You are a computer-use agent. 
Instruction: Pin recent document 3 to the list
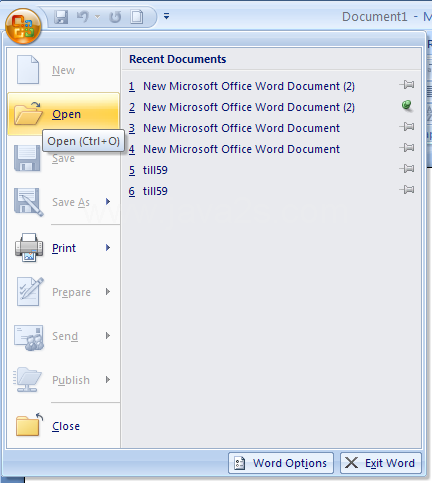pos(407,127)
